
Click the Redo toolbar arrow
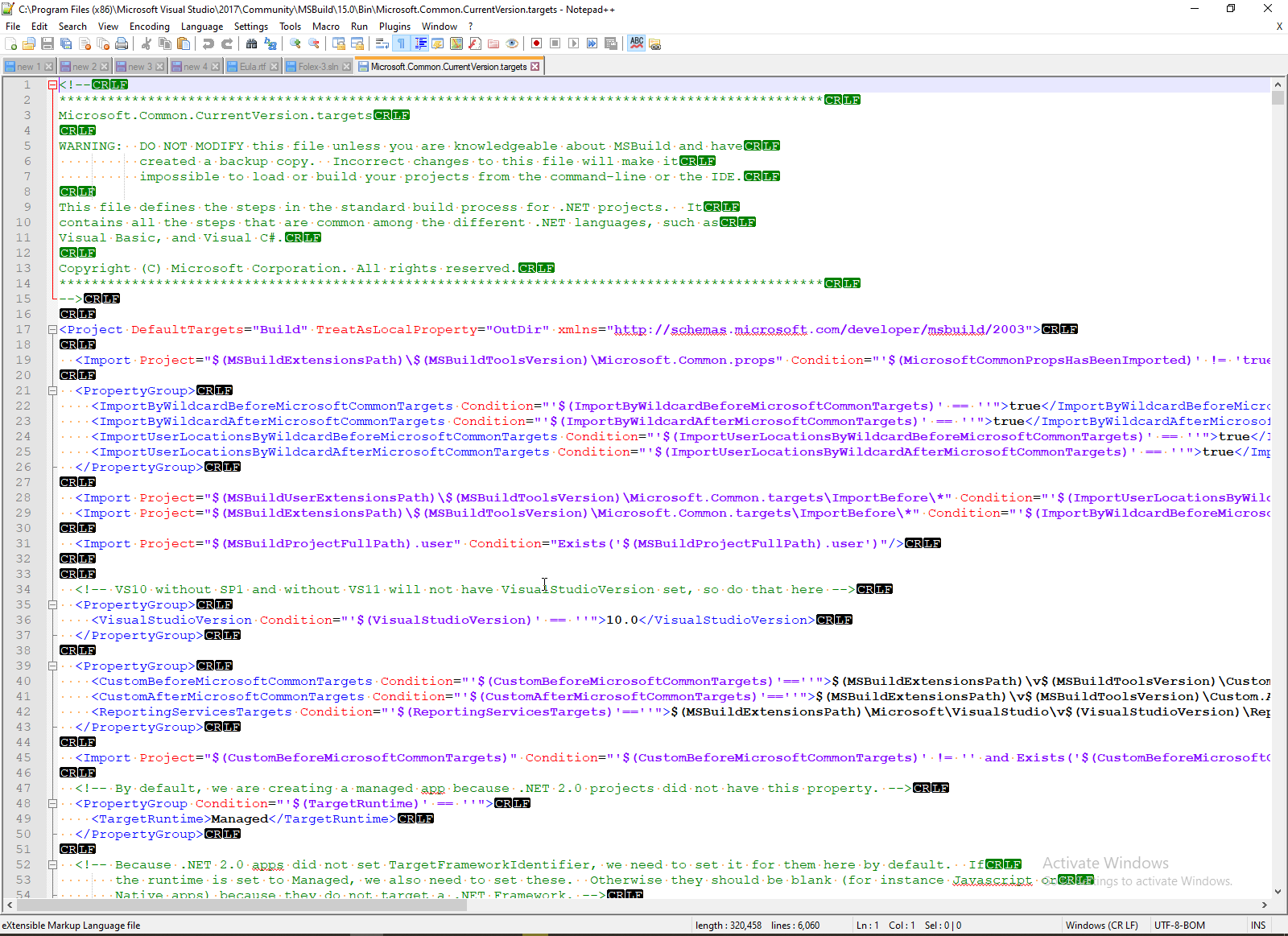pyautogui.click(x=227, y=43)
